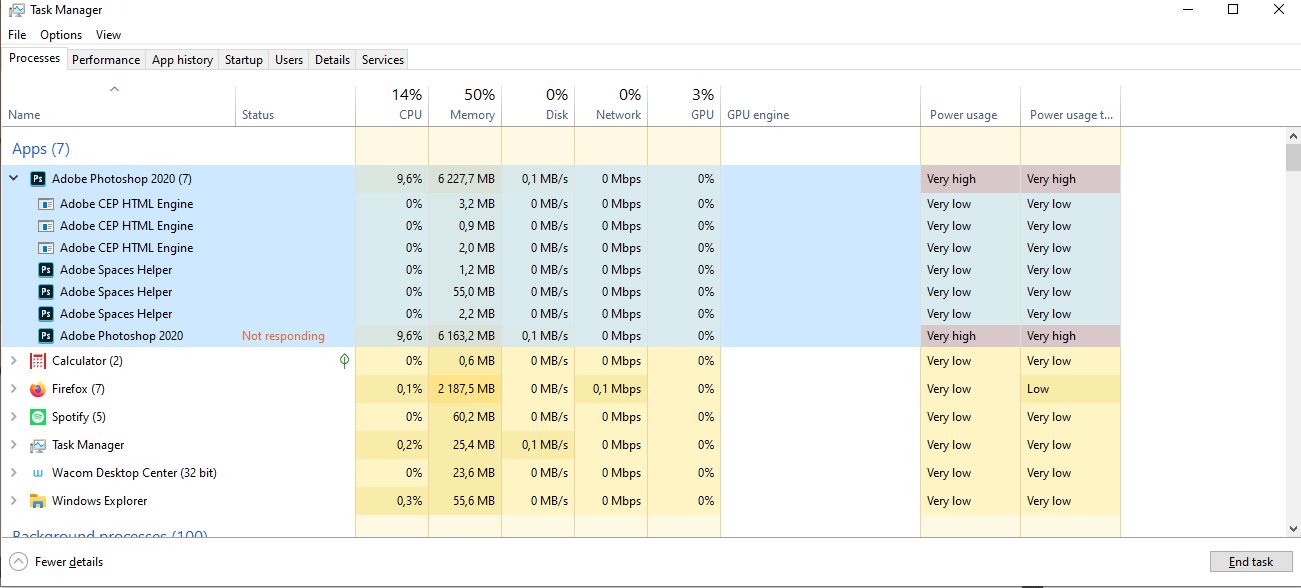Click the Calculator app icon
The height and width of the screenshot is (588, 1301).
point(38,361)
